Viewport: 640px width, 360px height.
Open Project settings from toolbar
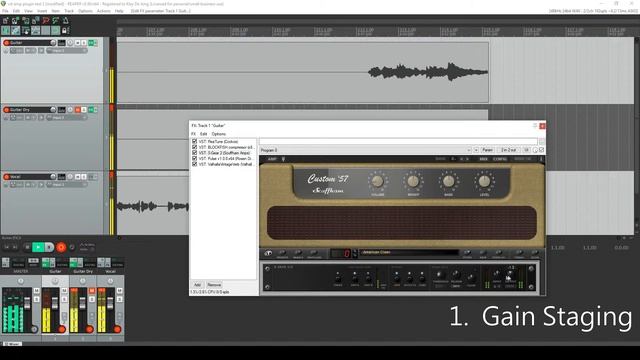point(36,20)
